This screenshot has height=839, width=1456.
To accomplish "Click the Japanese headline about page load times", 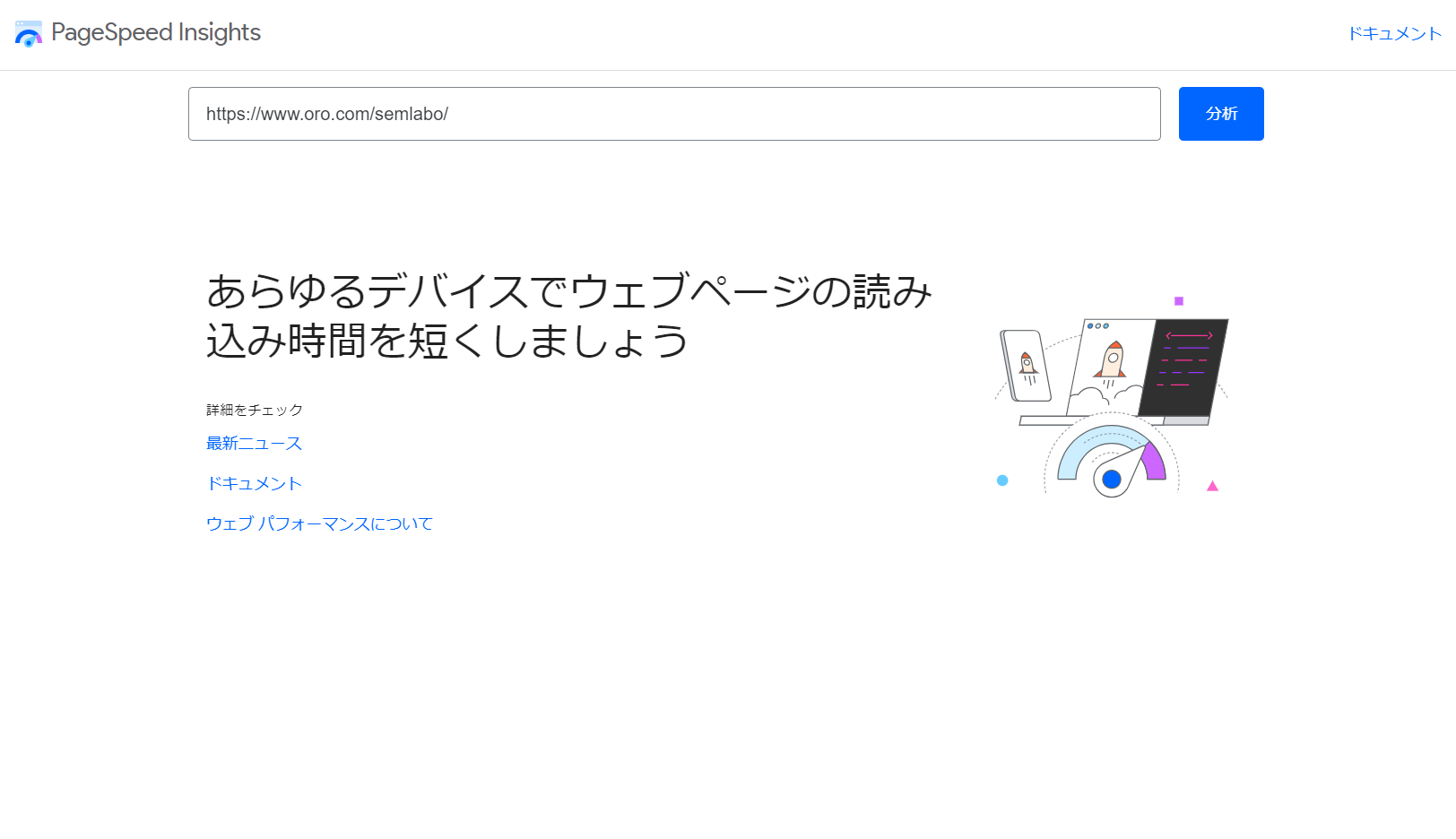I will tap(568, 316).
